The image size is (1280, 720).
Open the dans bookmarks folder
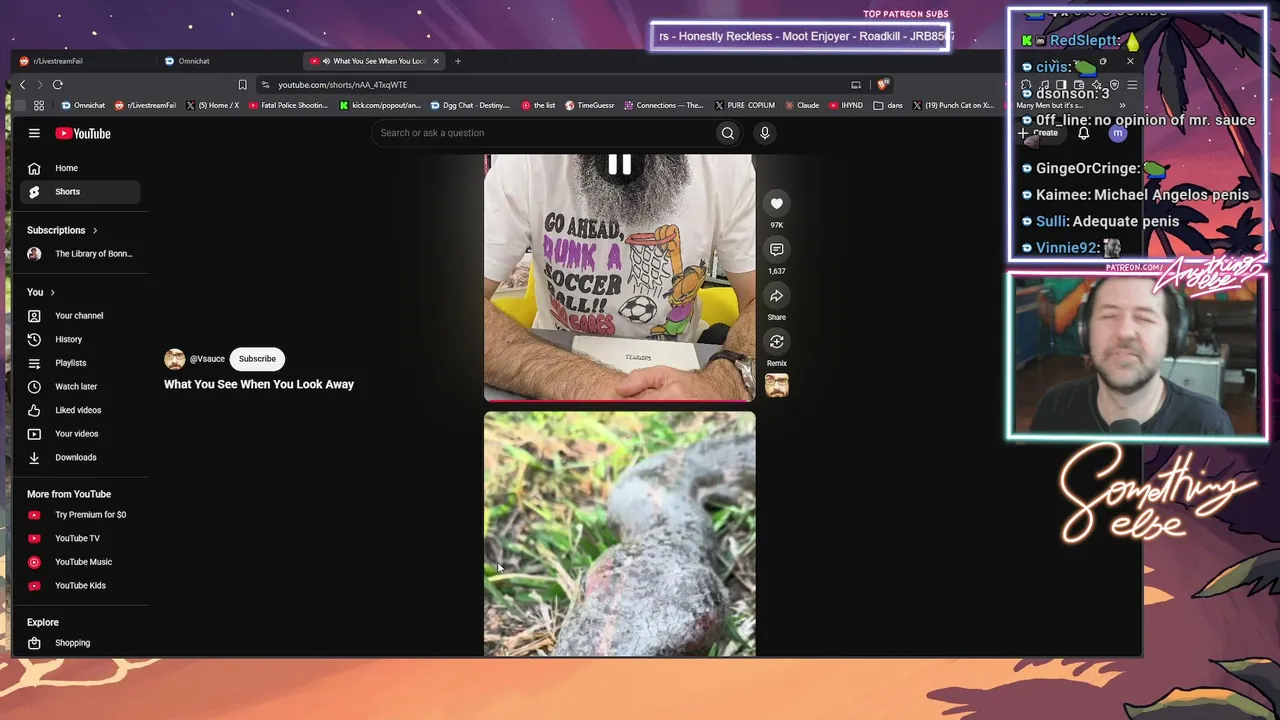pyautogui.click(x=888, y=105)
